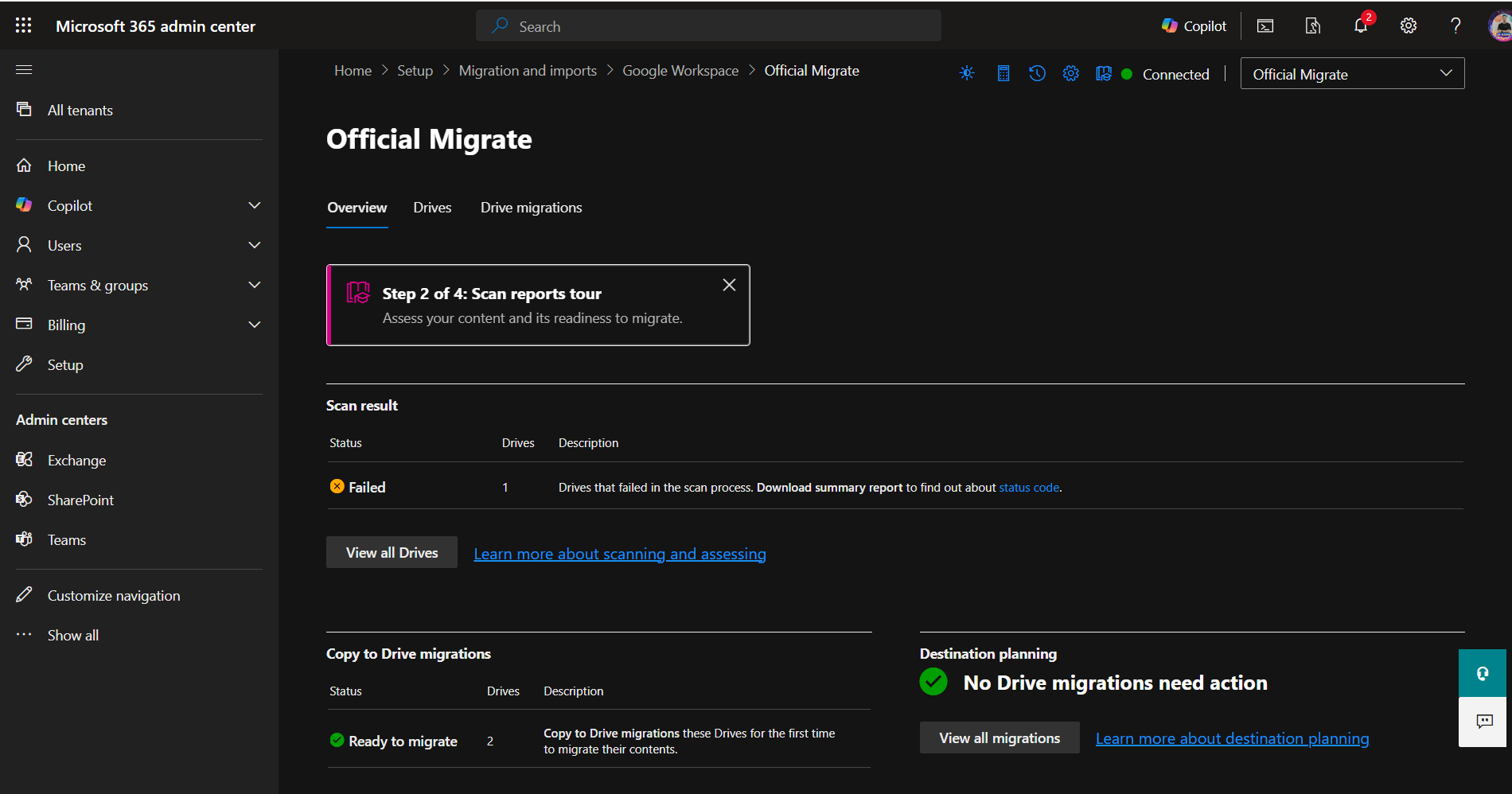
Task: Open the Microsoft 365 app launcher waffle
Action: (23, 25)
